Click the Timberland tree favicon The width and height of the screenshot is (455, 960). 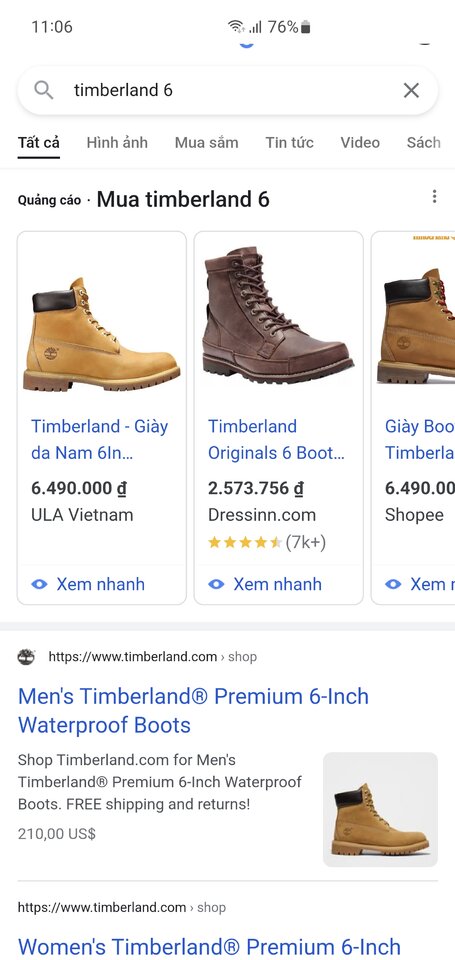[x=26, y=657]
